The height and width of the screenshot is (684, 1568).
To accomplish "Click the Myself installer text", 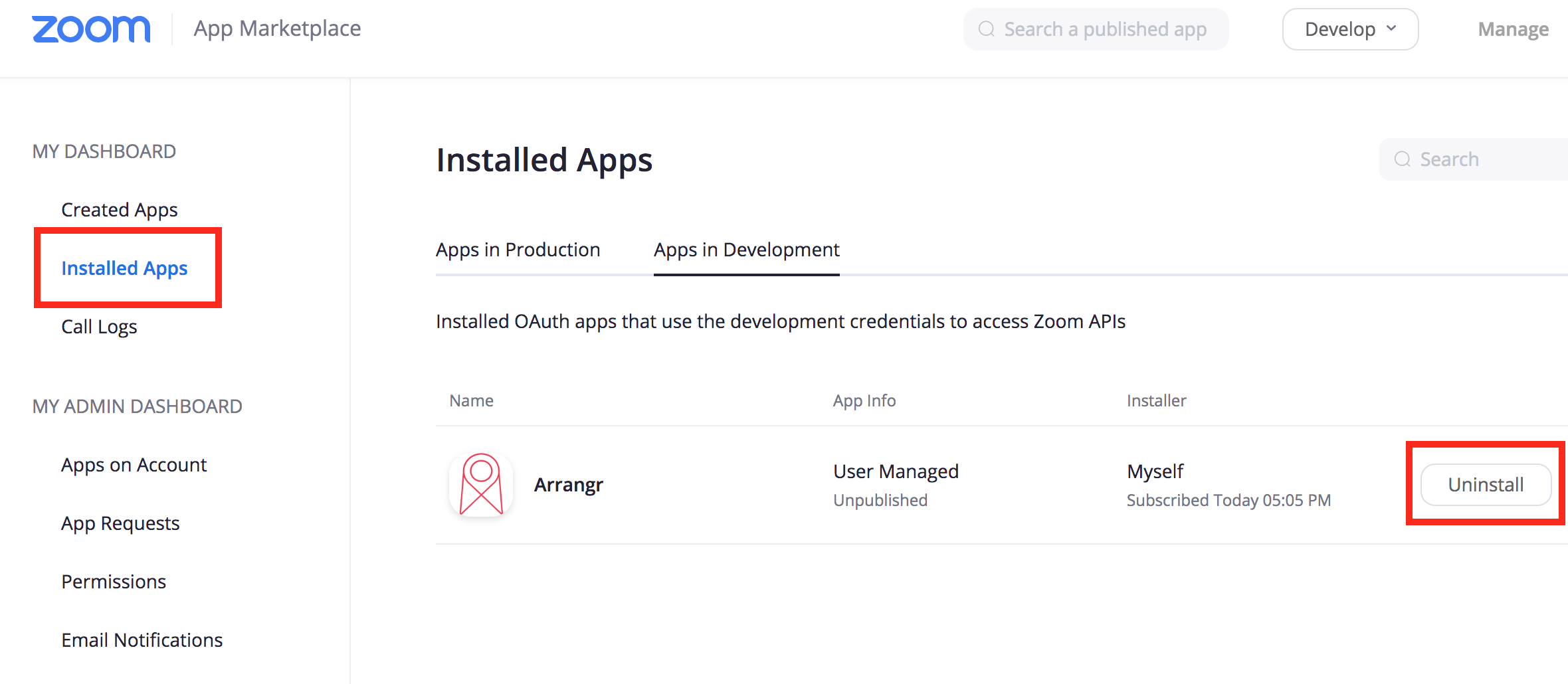I will [x=1155, y=471].
